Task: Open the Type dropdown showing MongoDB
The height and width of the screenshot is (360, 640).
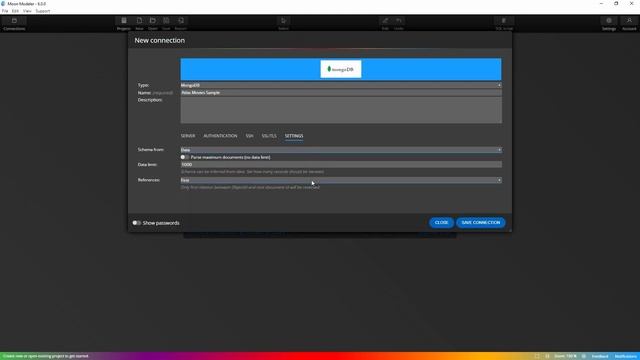Action: [x=341, y=85]
